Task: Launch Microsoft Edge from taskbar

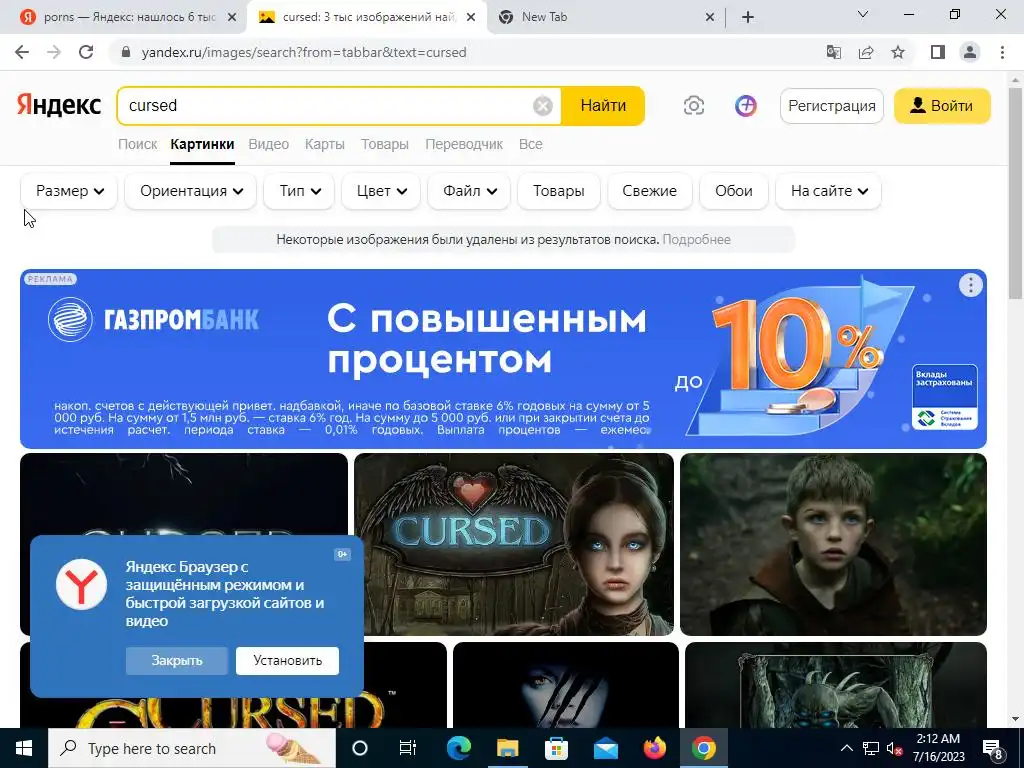Action: pyautogui.click(x=458, y=748)
